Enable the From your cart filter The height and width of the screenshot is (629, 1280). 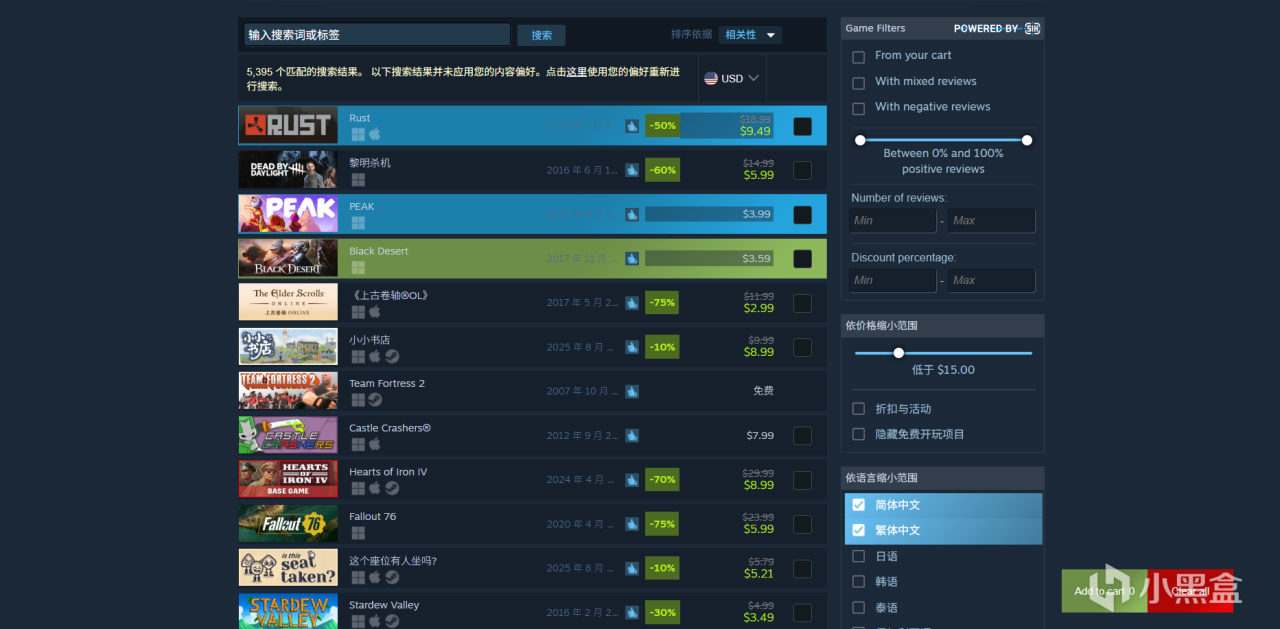858,57
